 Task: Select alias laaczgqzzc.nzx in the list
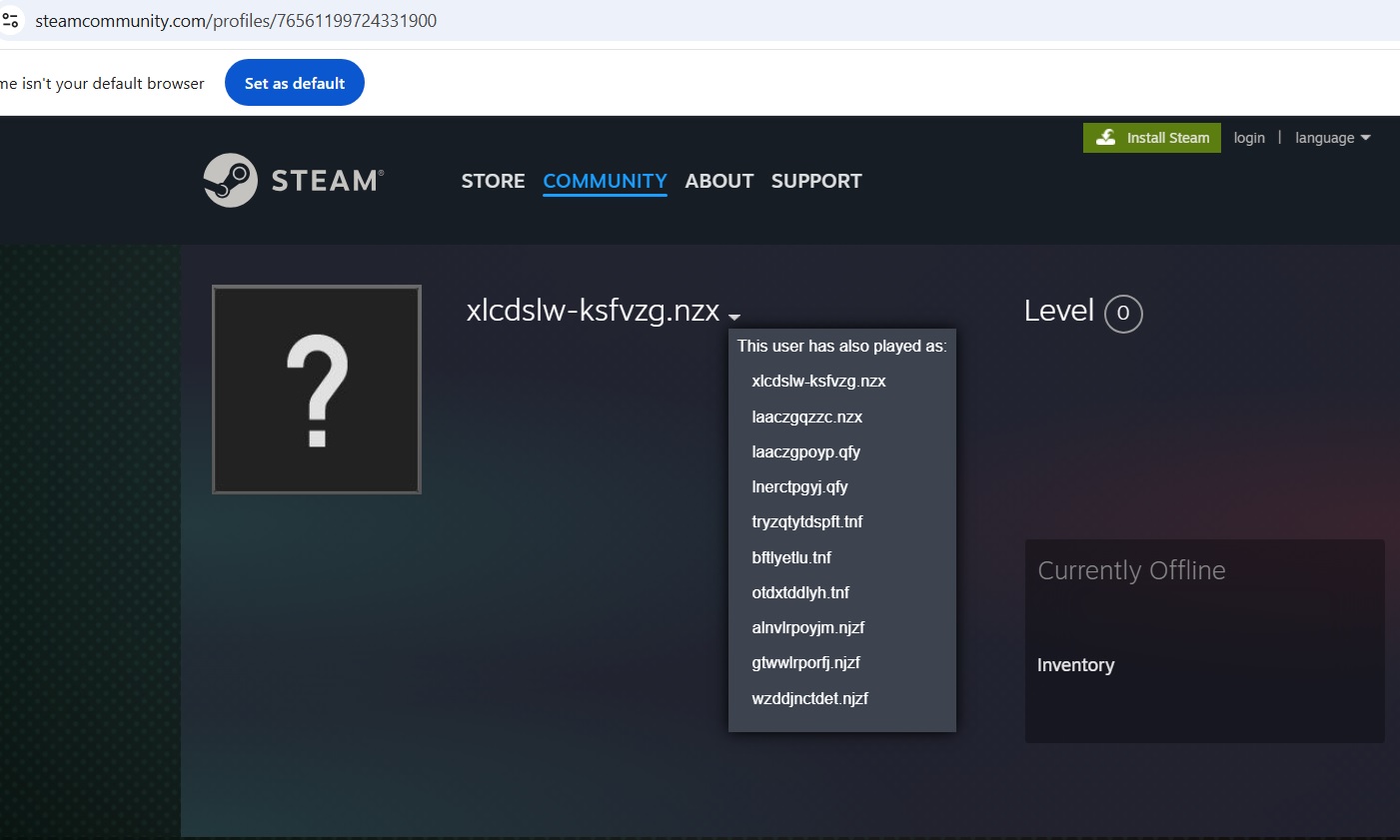(806, 417)
